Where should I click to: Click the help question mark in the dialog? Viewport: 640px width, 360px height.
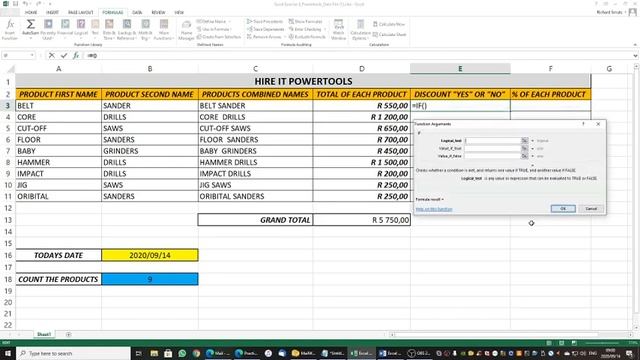click(583, 124)
